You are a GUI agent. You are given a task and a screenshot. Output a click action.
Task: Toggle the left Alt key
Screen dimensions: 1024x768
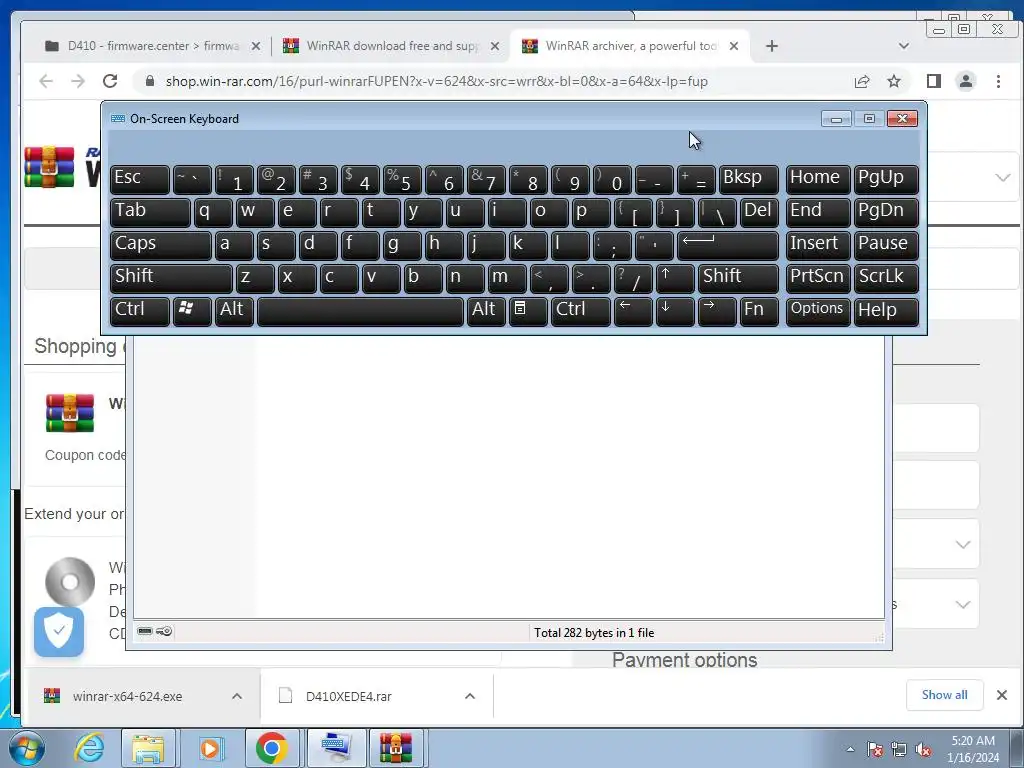tap(234, 312)
